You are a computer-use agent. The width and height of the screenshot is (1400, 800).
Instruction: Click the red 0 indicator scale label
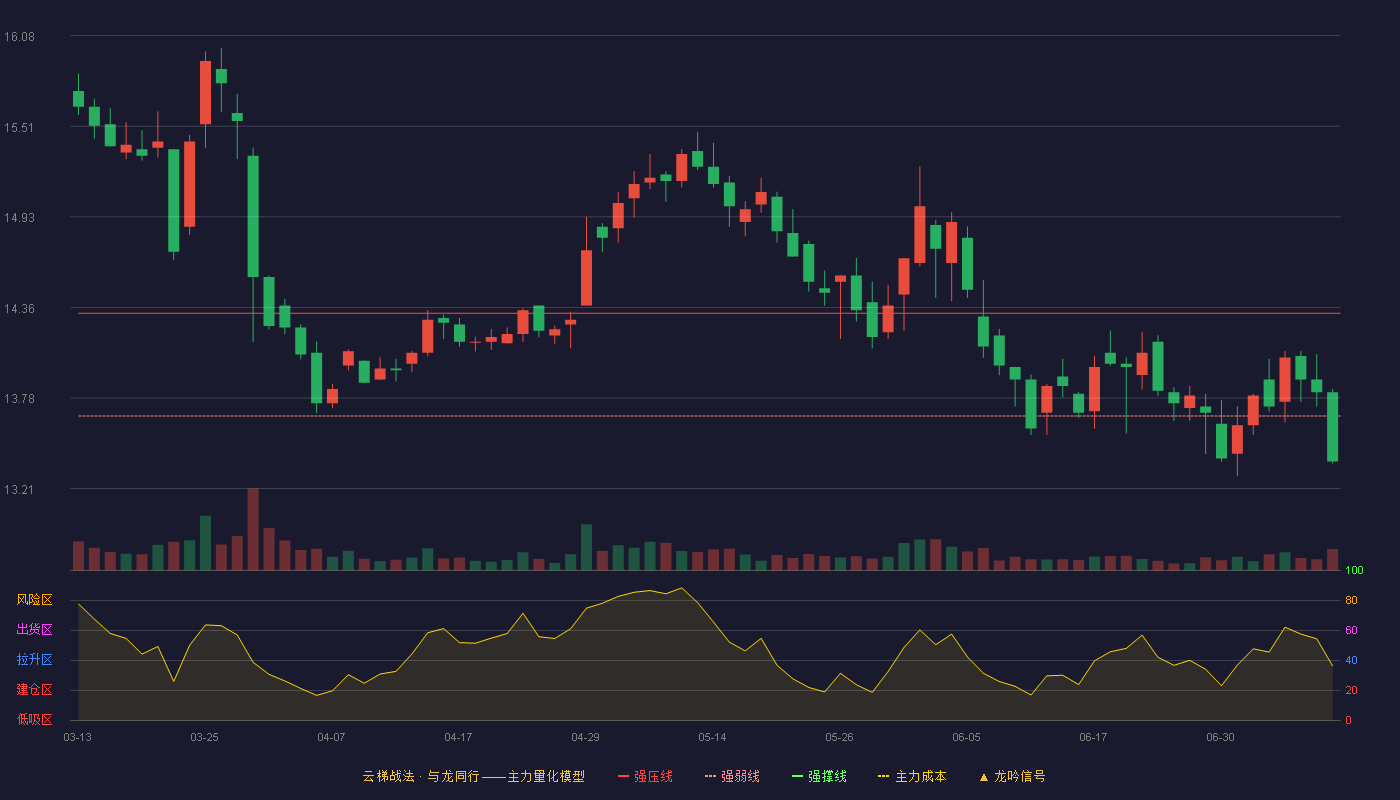[x=1348, y=720]
